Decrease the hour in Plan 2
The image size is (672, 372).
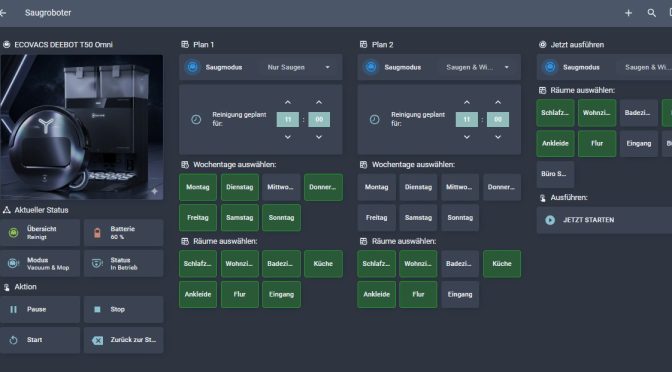tap(467, 137)
